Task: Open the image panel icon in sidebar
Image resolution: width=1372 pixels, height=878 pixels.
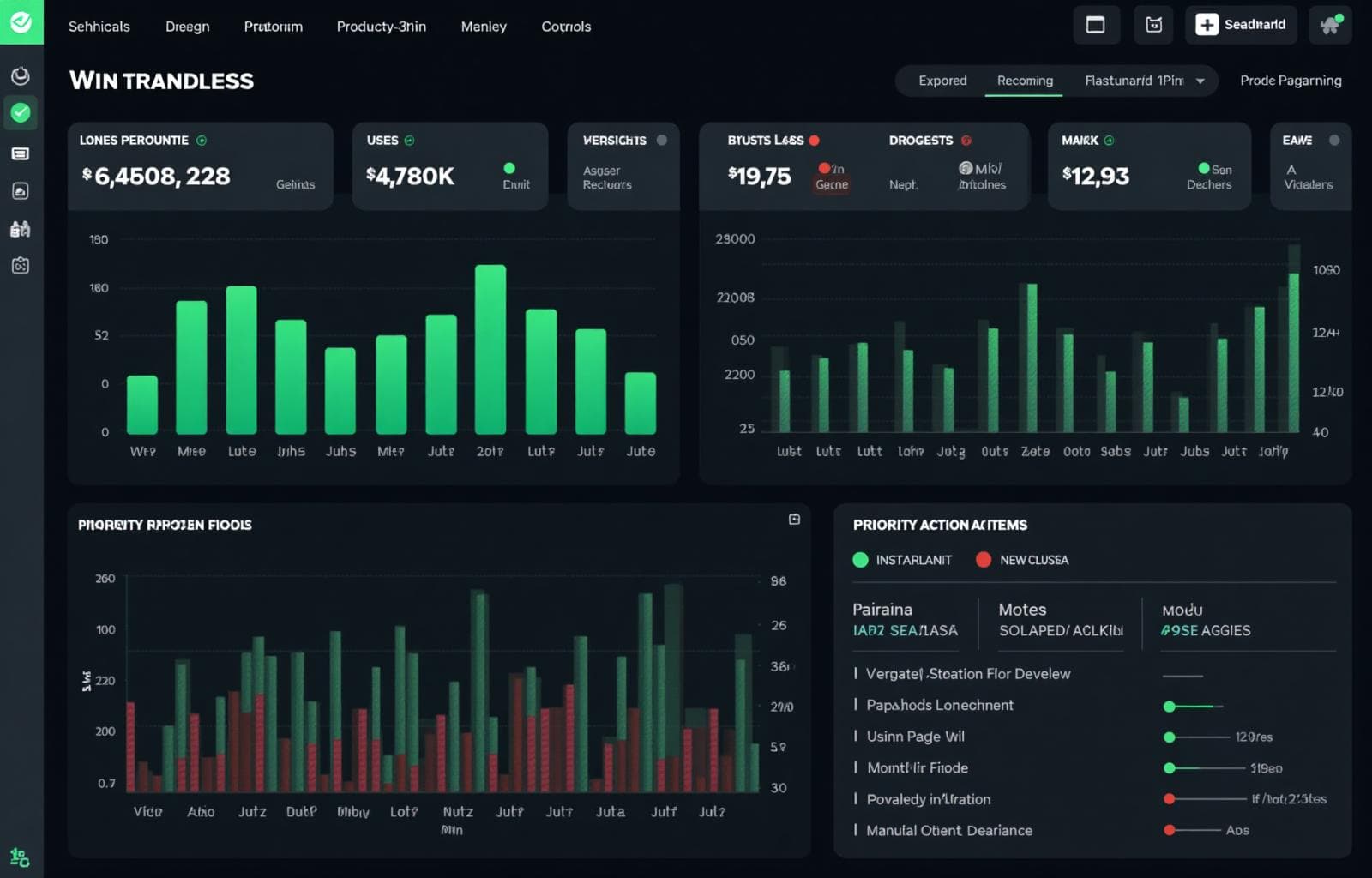Action: point(21,191)
